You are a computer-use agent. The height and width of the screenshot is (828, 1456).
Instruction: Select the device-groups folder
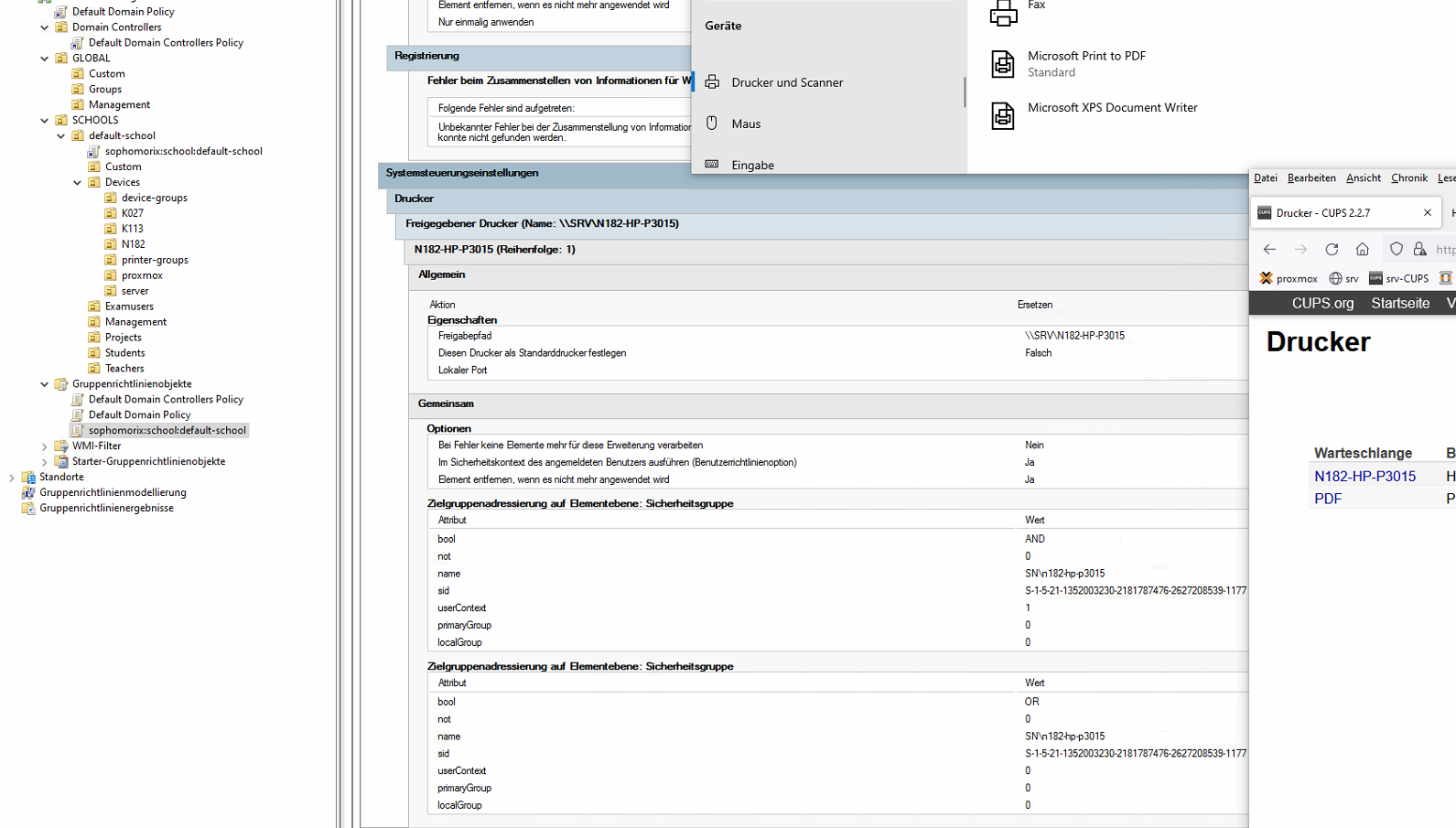[x=154, y=198]
